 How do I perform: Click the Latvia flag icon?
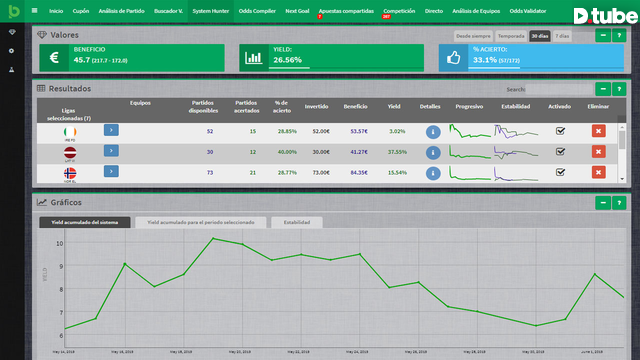[70, 153]
